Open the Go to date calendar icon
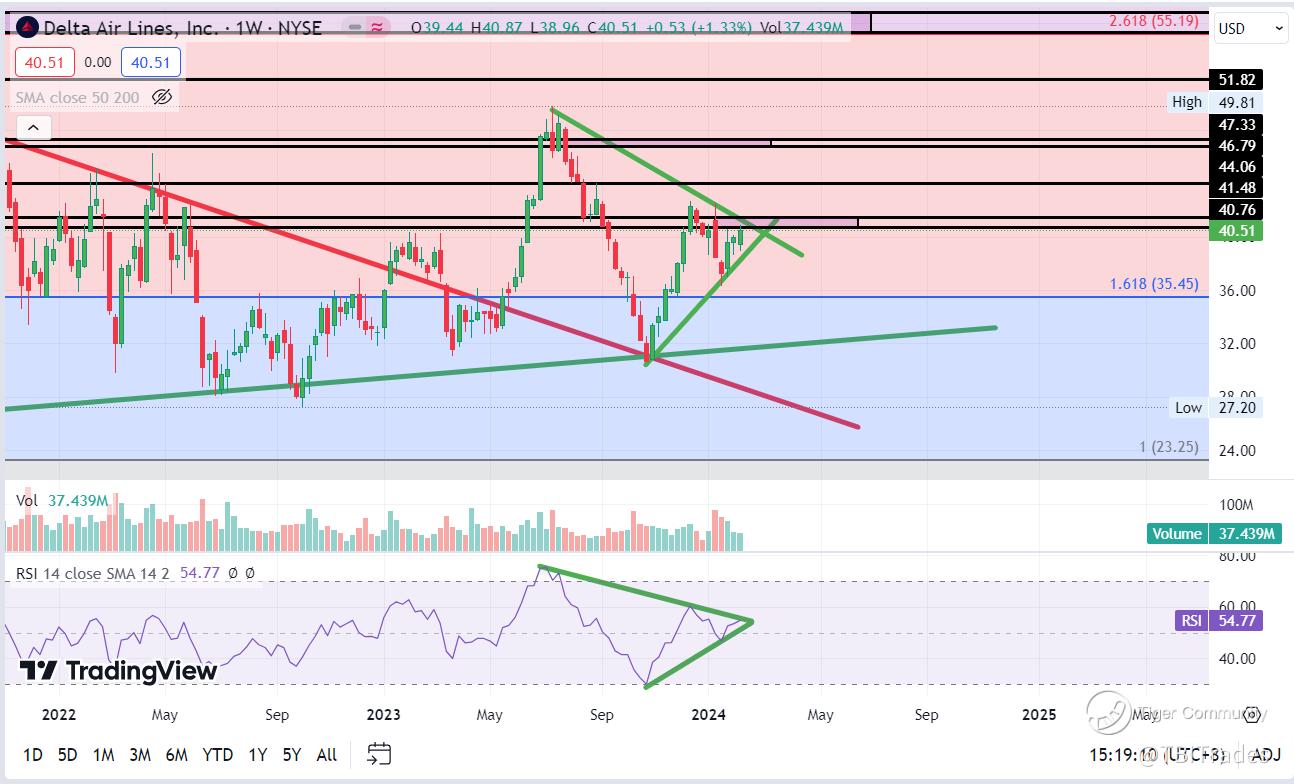This screenshot has height=784, width=1294. (379, 753)
